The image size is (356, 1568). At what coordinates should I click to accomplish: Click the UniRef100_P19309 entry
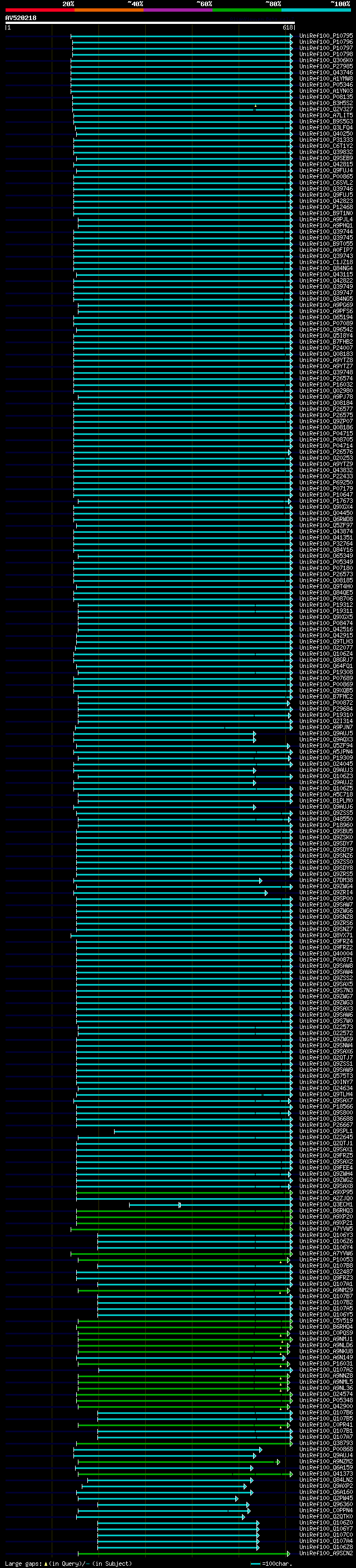(x=326, y=758)
